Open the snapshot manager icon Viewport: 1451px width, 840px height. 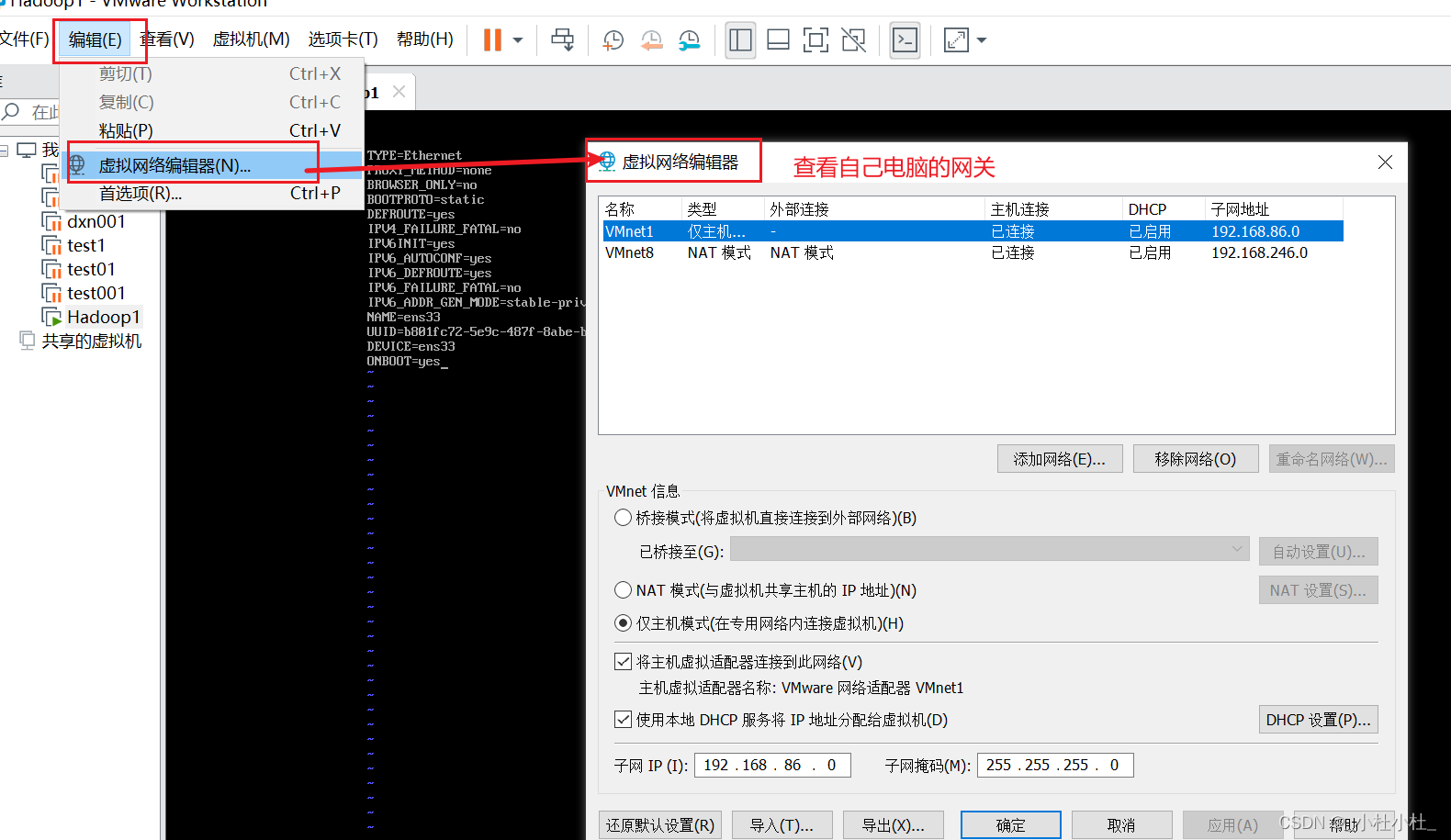point(689,39)
